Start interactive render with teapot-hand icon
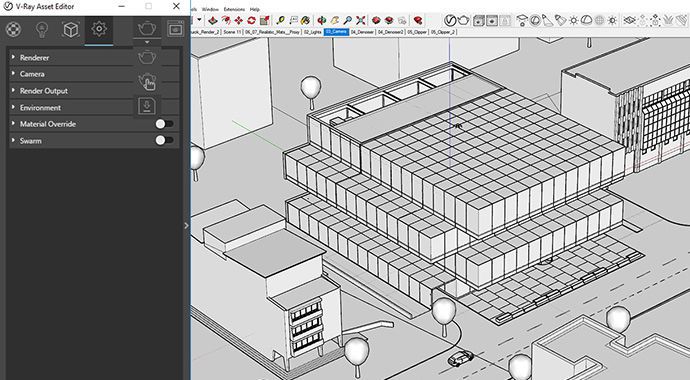This screenshot has height=380, width=690. coord(147,82)
